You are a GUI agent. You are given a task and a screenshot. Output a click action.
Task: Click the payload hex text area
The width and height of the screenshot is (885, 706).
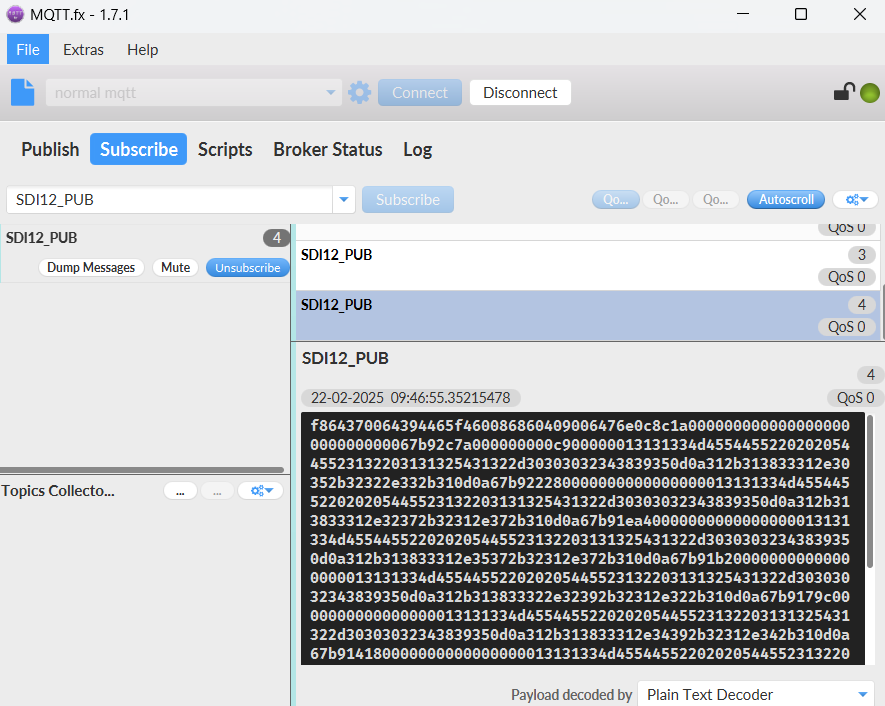(x=582, y=538)
